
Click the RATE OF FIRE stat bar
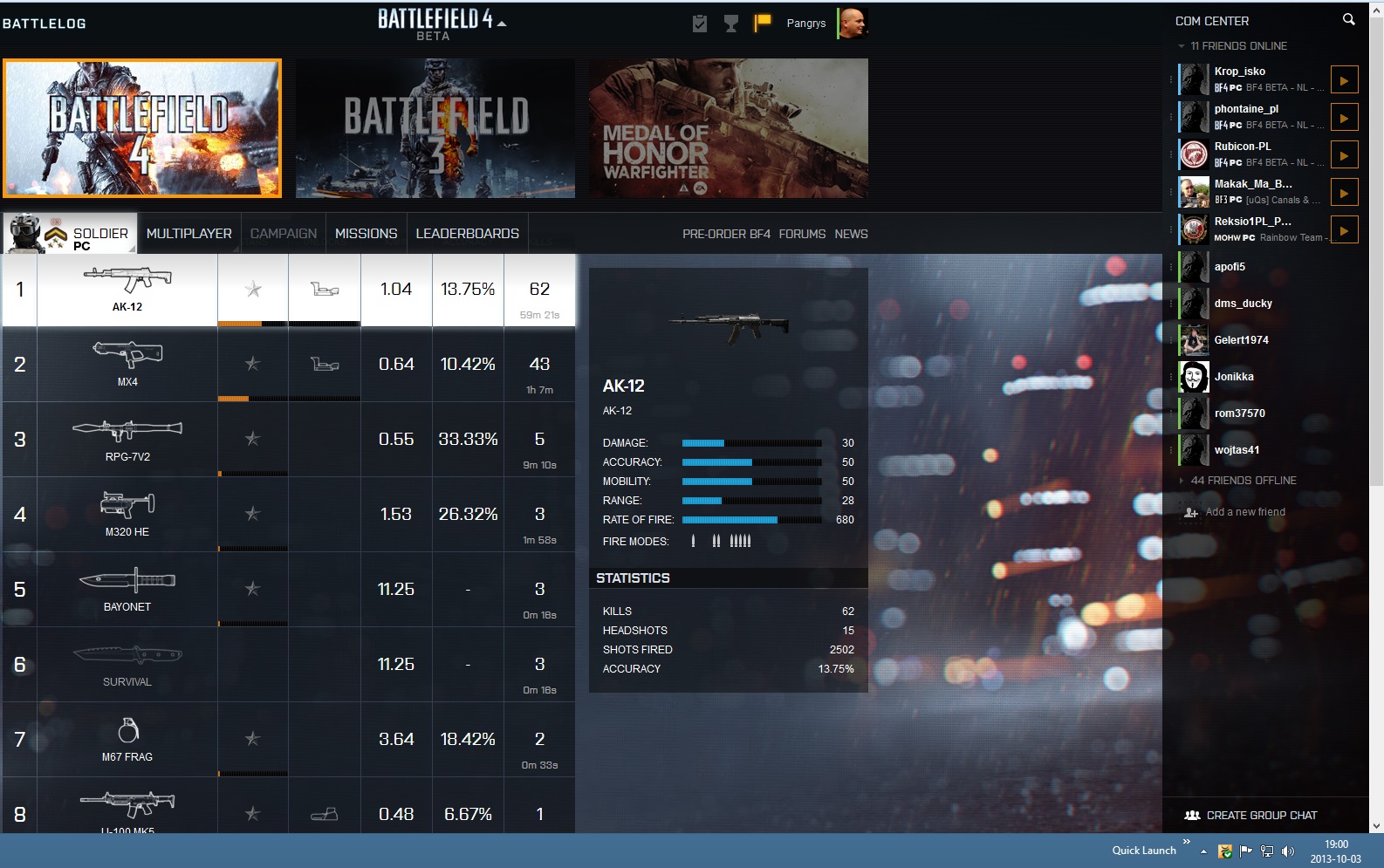tap(751, 520)
